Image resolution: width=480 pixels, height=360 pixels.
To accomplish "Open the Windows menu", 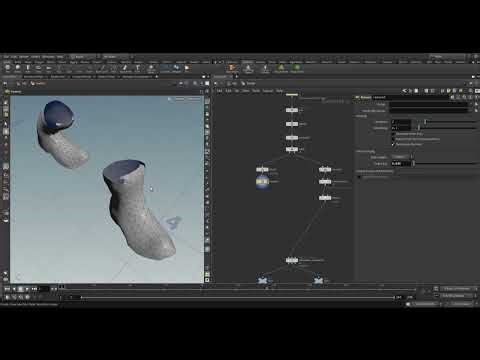I will (x=48, y=57).
